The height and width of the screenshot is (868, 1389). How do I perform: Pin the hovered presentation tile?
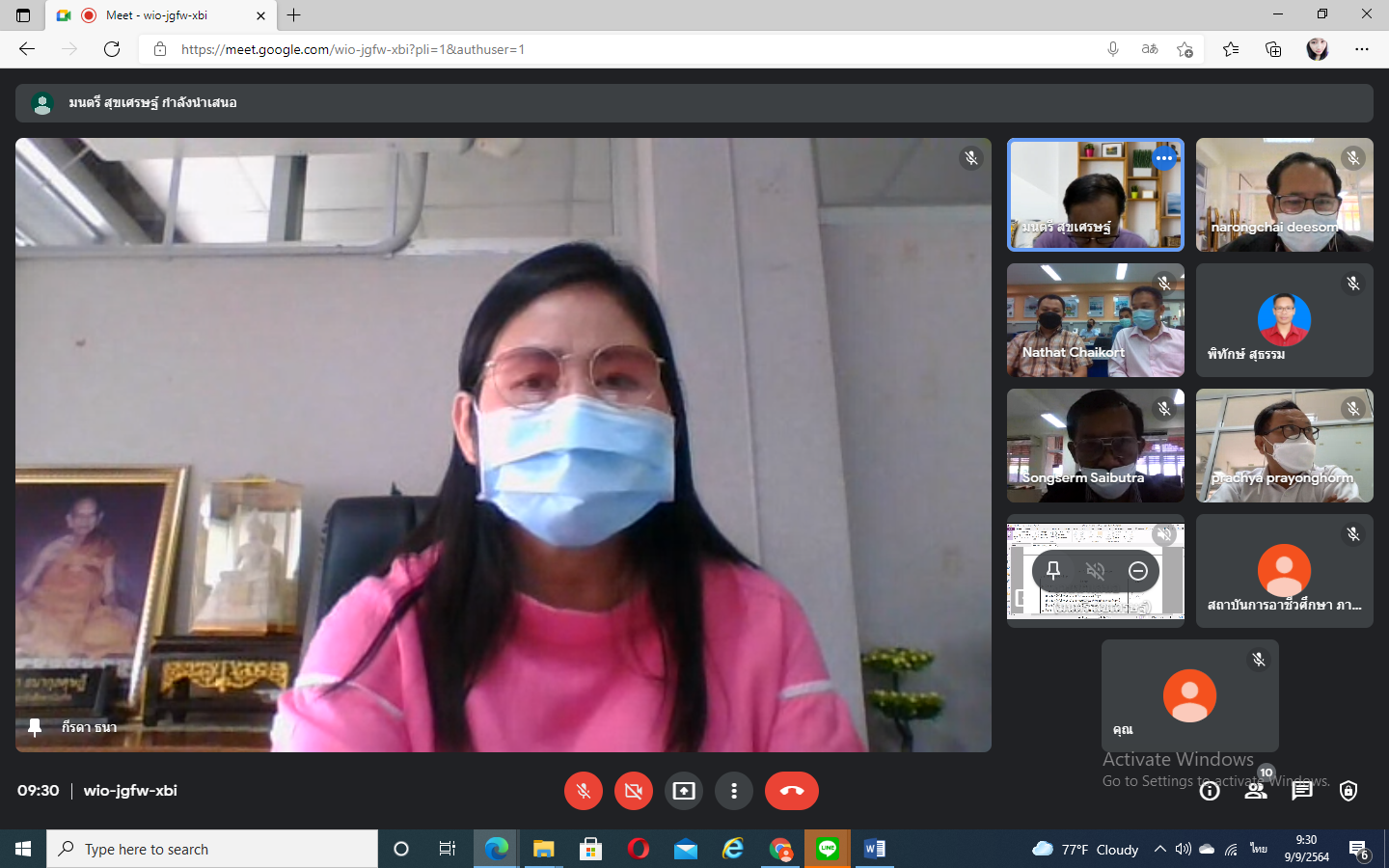point(1053,571)
